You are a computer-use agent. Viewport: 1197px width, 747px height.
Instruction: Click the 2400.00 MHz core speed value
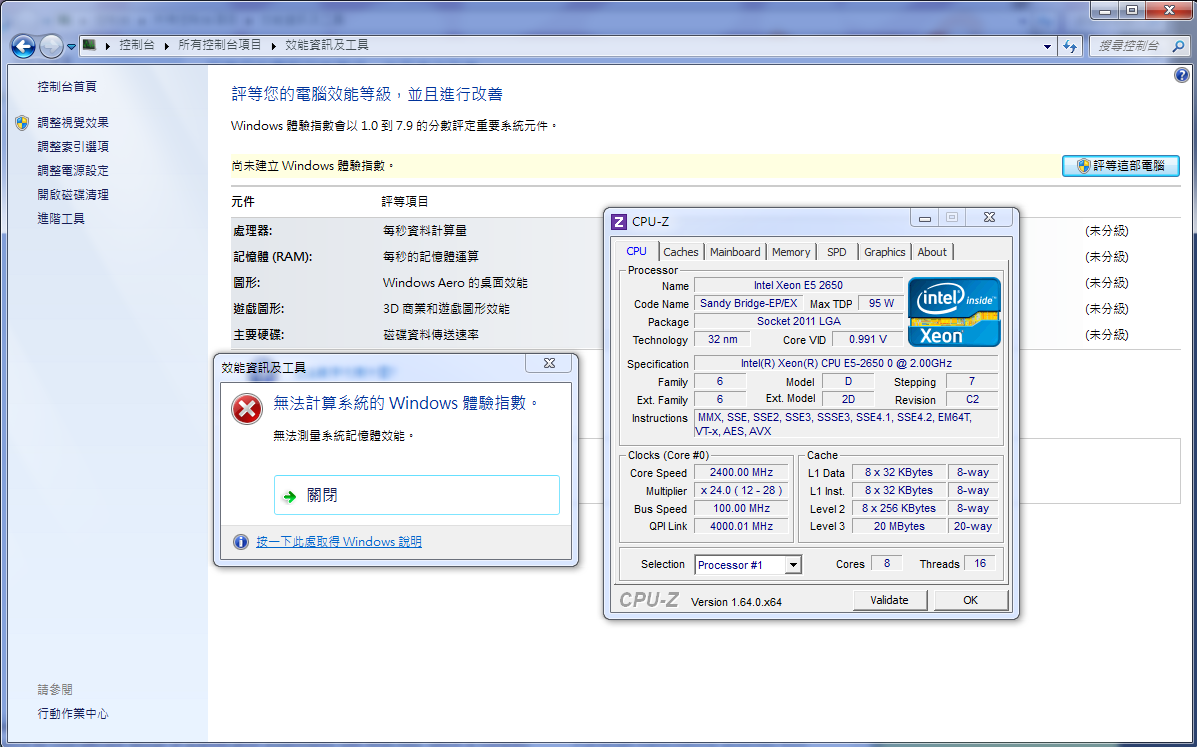pos(741,472)
